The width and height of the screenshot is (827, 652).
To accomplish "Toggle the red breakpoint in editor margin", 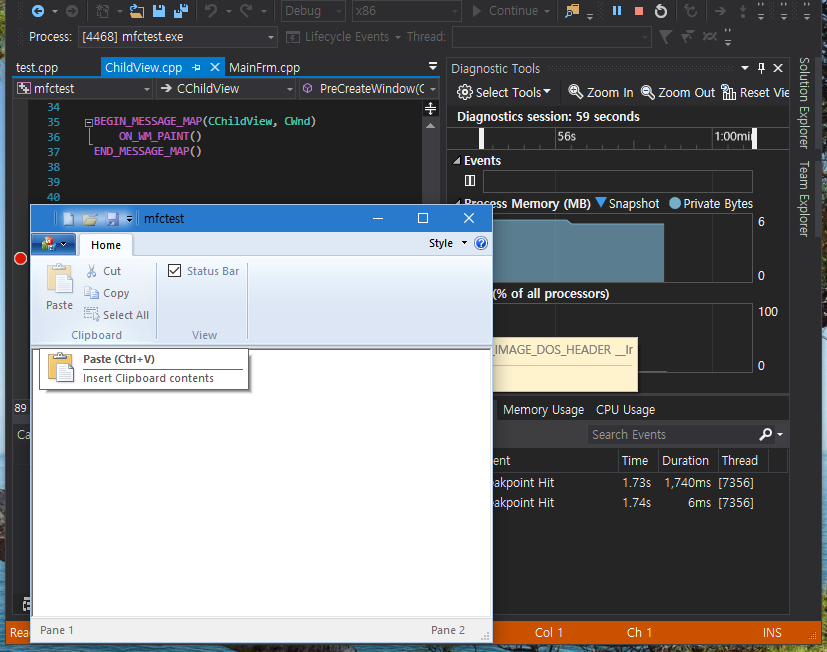I will click(20, 259).
